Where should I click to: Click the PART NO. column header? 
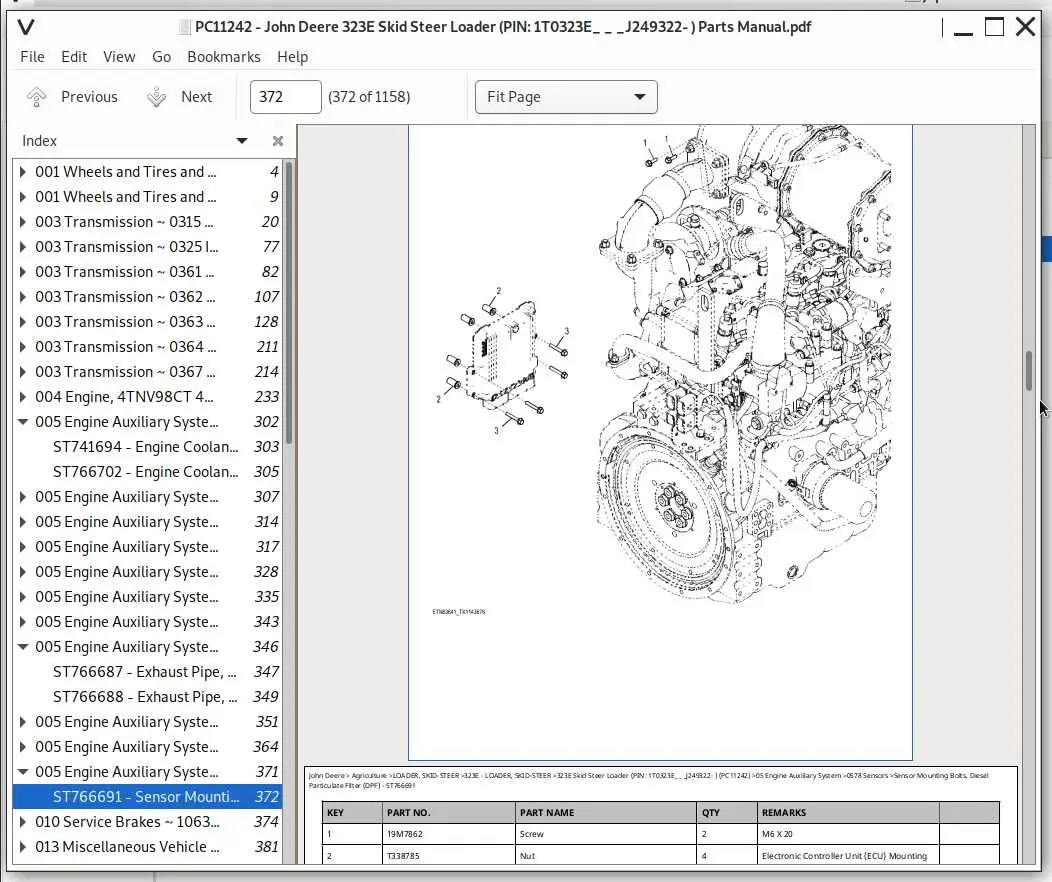[x=448, y=813]
